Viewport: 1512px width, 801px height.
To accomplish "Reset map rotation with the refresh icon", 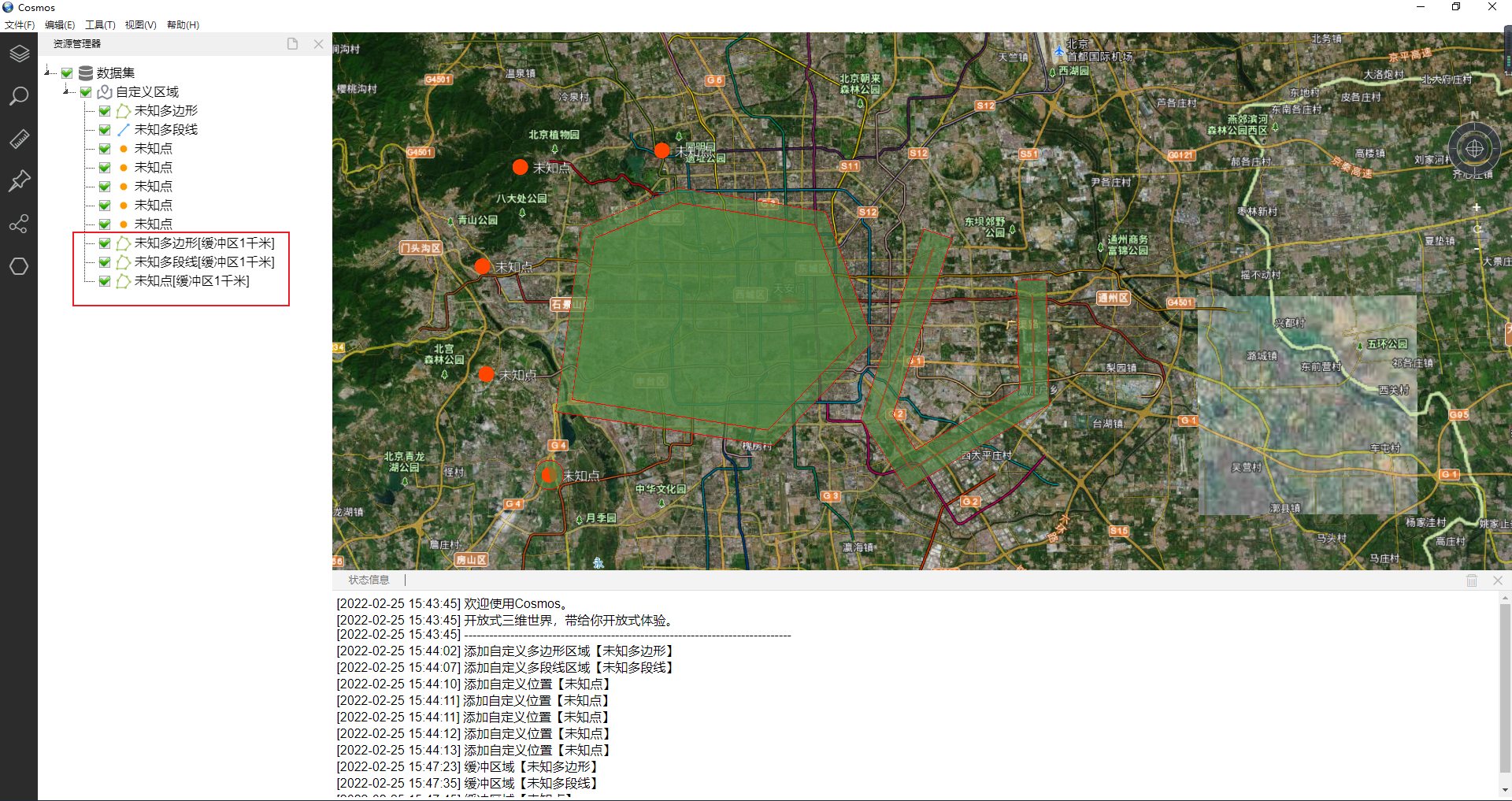I will (1477, 229).
